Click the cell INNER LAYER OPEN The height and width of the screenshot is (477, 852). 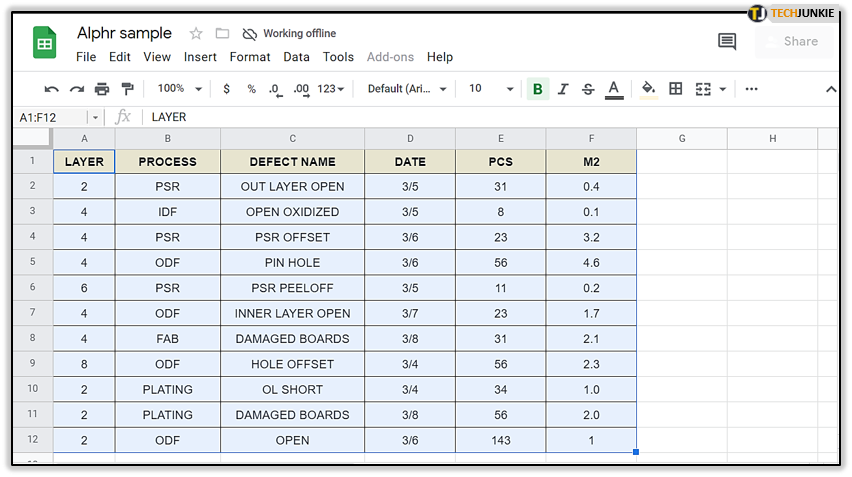[x=292, y=313]
